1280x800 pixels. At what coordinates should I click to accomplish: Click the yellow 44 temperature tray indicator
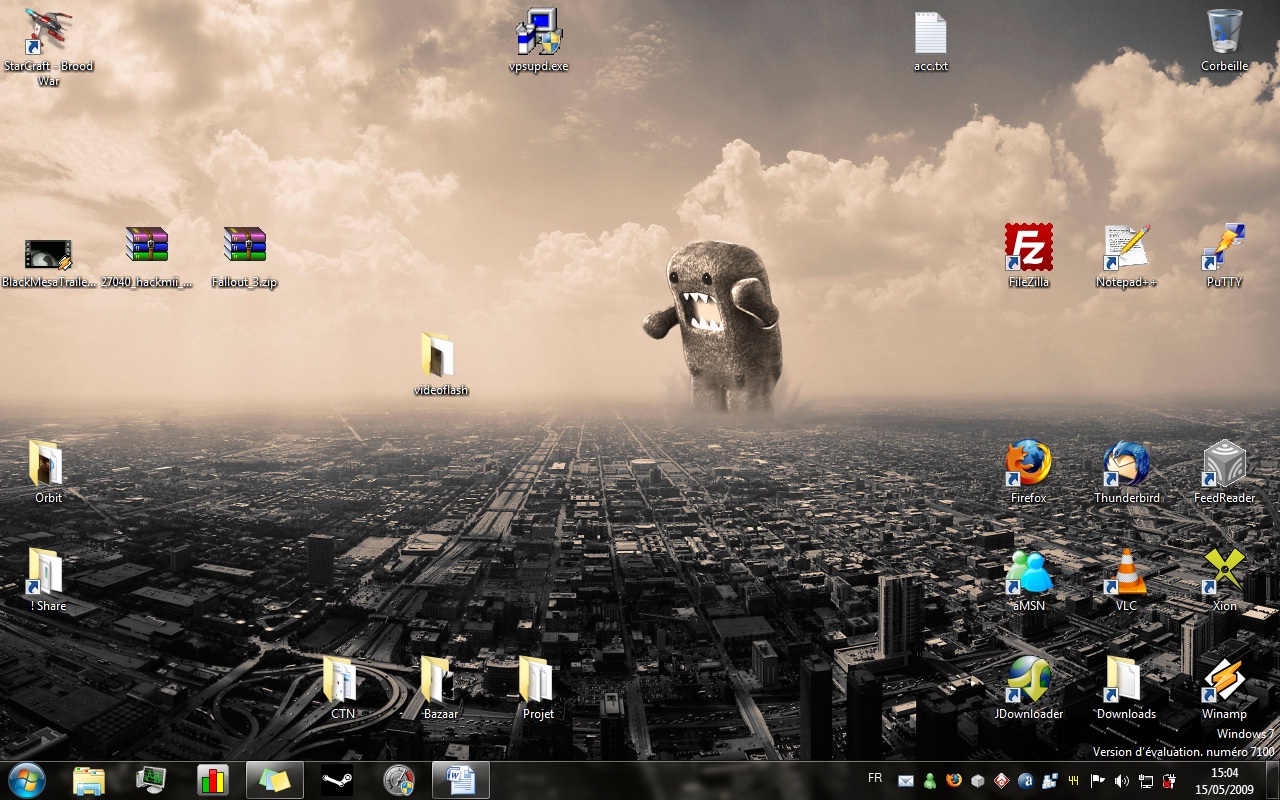(1073, 781)
